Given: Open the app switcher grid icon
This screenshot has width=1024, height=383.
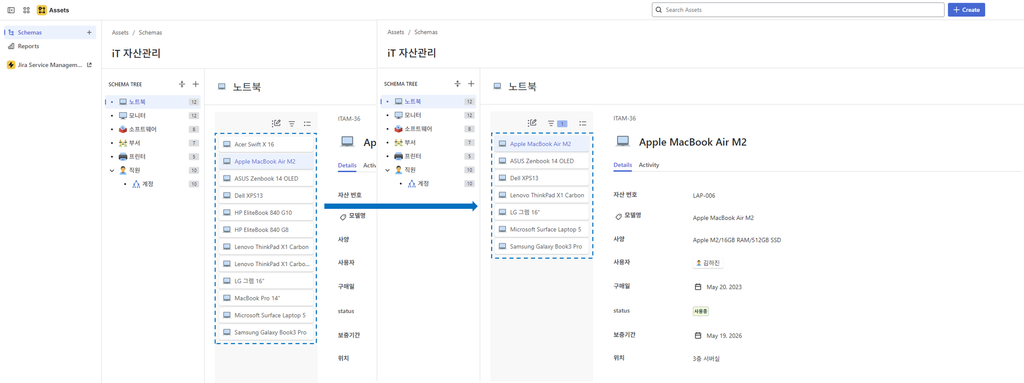Looking at the screenshot, I should point(26,10).
